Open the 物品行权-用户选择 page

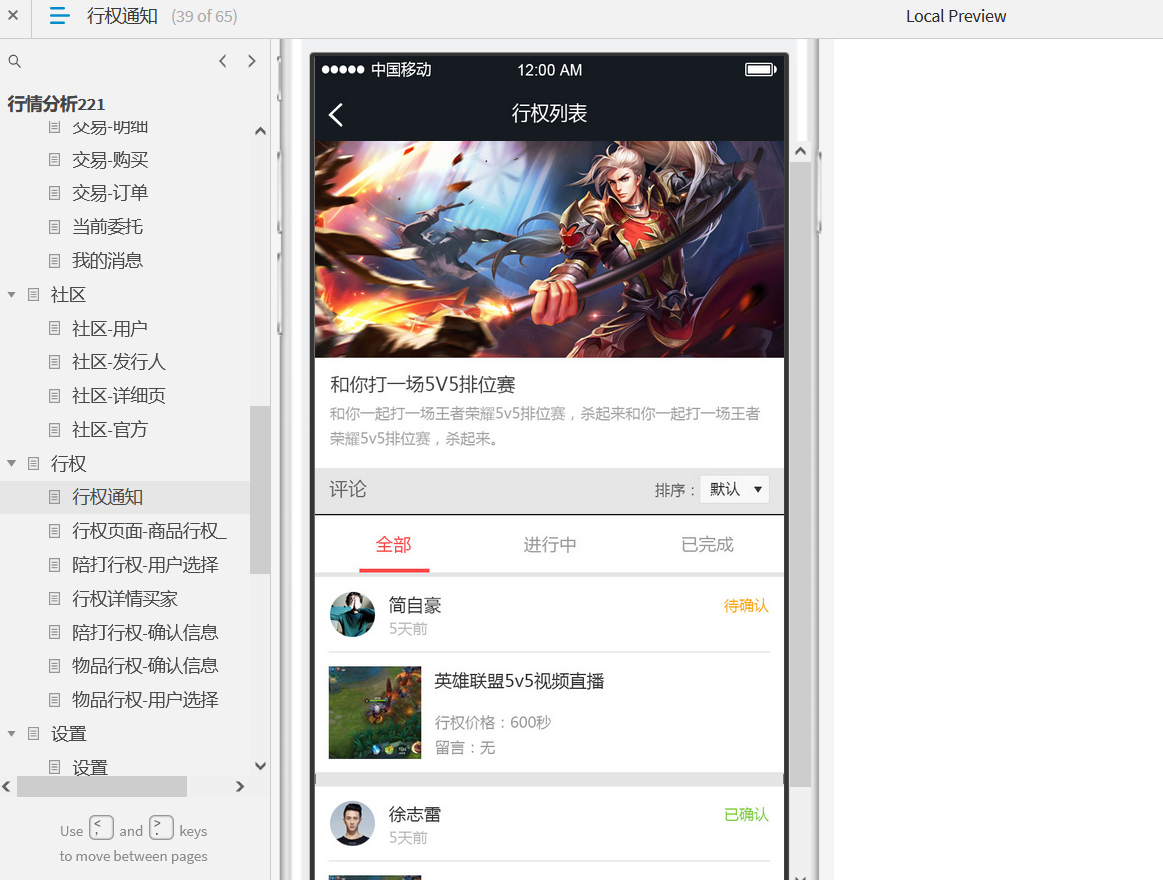tap(145, 700)
